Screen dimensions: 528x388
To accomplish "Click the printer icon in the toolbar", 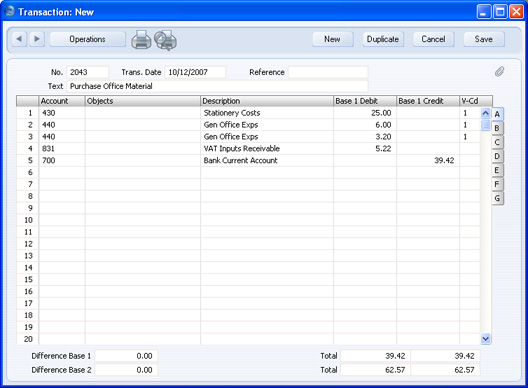I will (141, 40).
